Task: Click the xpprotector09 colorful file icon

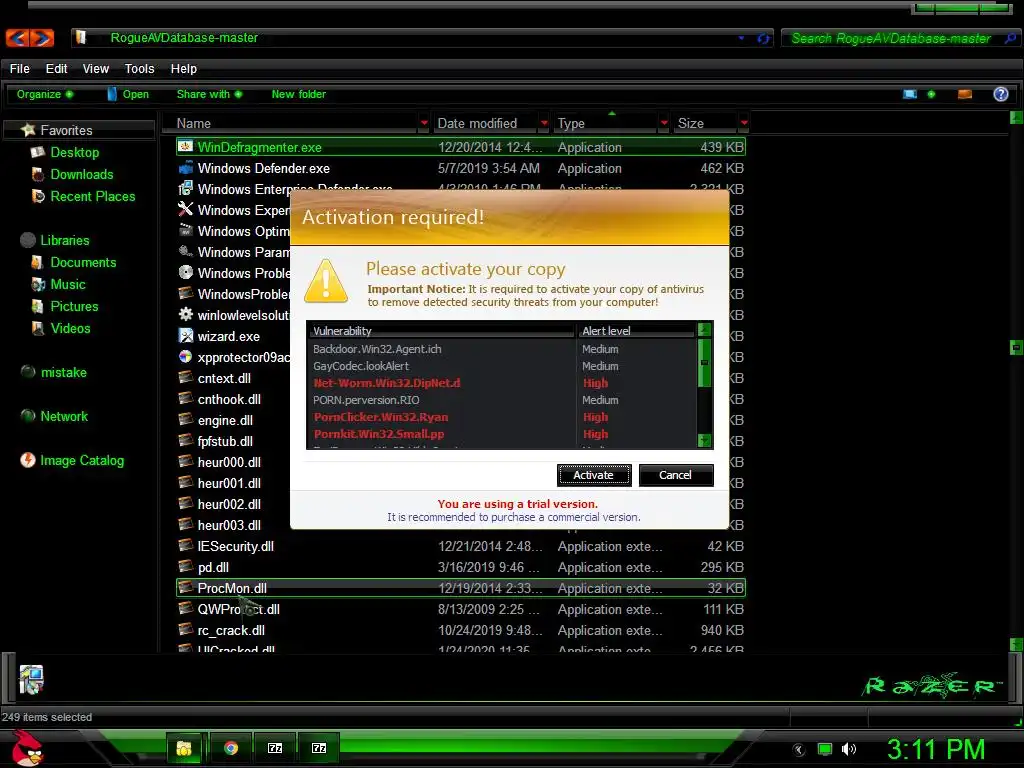Action: pos(185,357)
